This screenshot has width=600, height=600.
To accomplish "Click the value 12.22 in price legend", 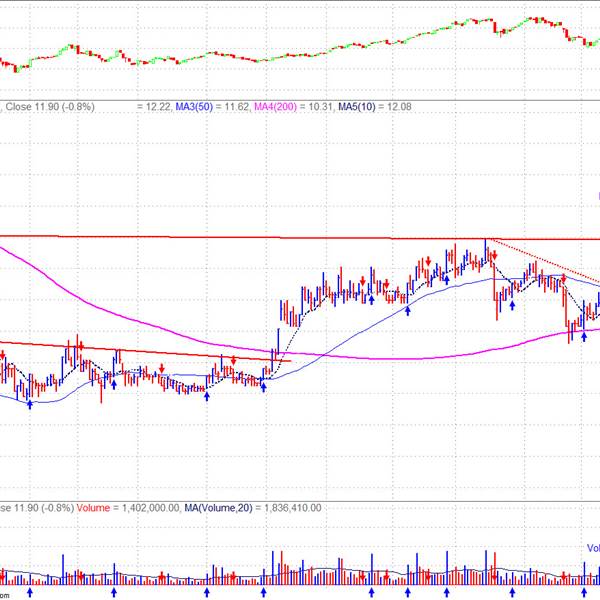I will (x=158, y=107).
